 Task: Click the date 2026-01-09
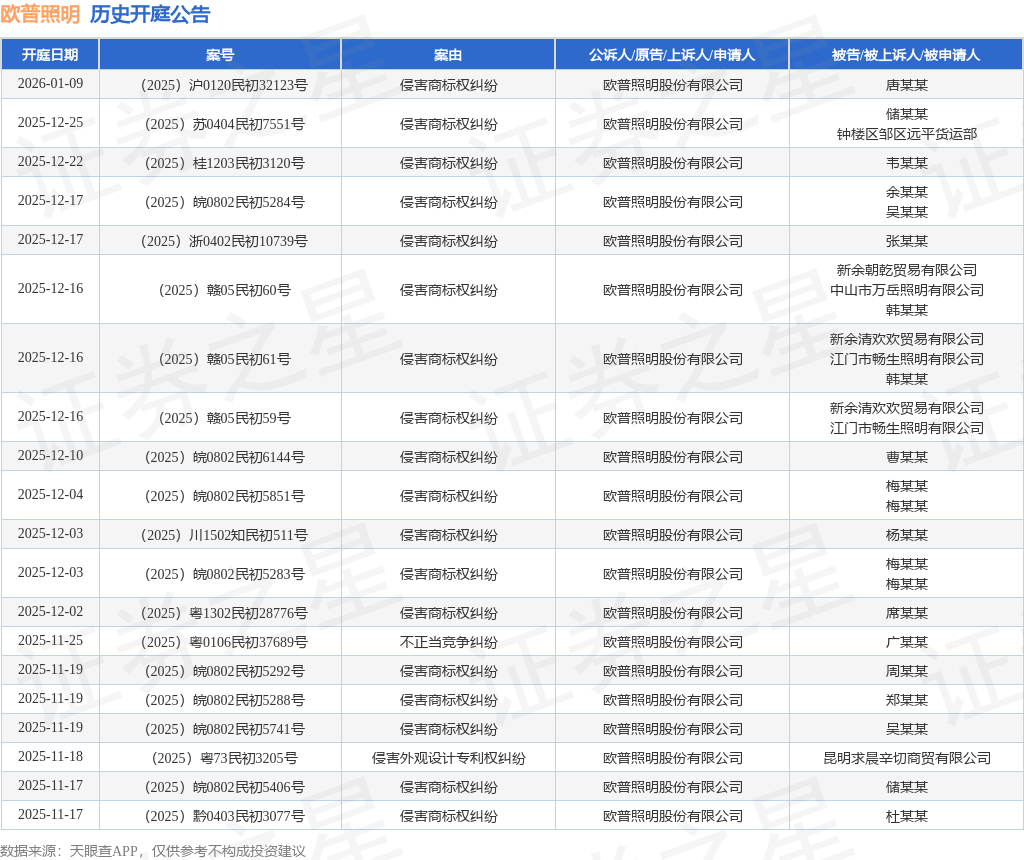[x=50, y=84]
